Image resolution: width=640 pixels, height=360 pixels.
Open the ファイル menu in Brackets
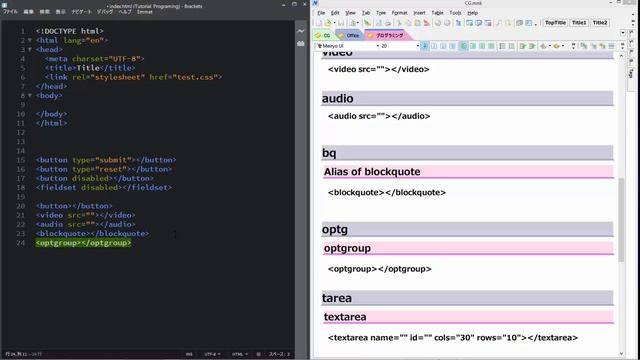pos(10,12)
